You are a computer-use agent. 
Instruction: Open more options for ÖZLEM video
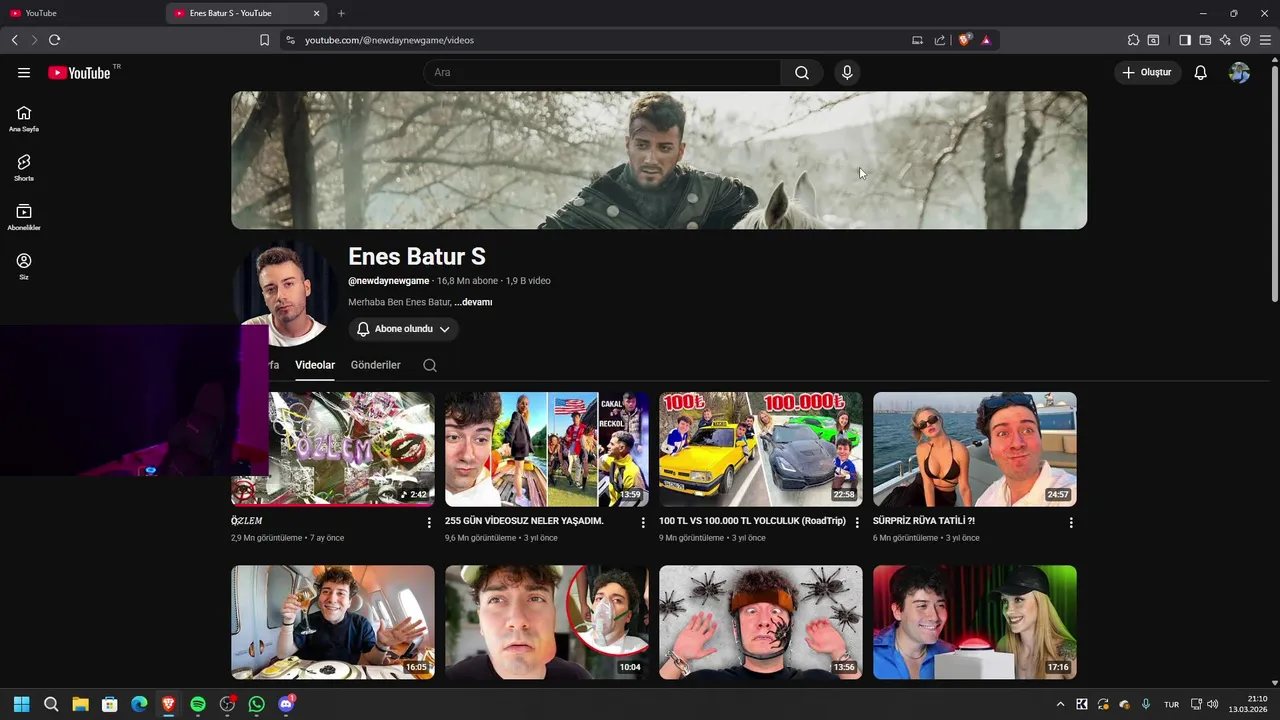click(x=429, y=523)
